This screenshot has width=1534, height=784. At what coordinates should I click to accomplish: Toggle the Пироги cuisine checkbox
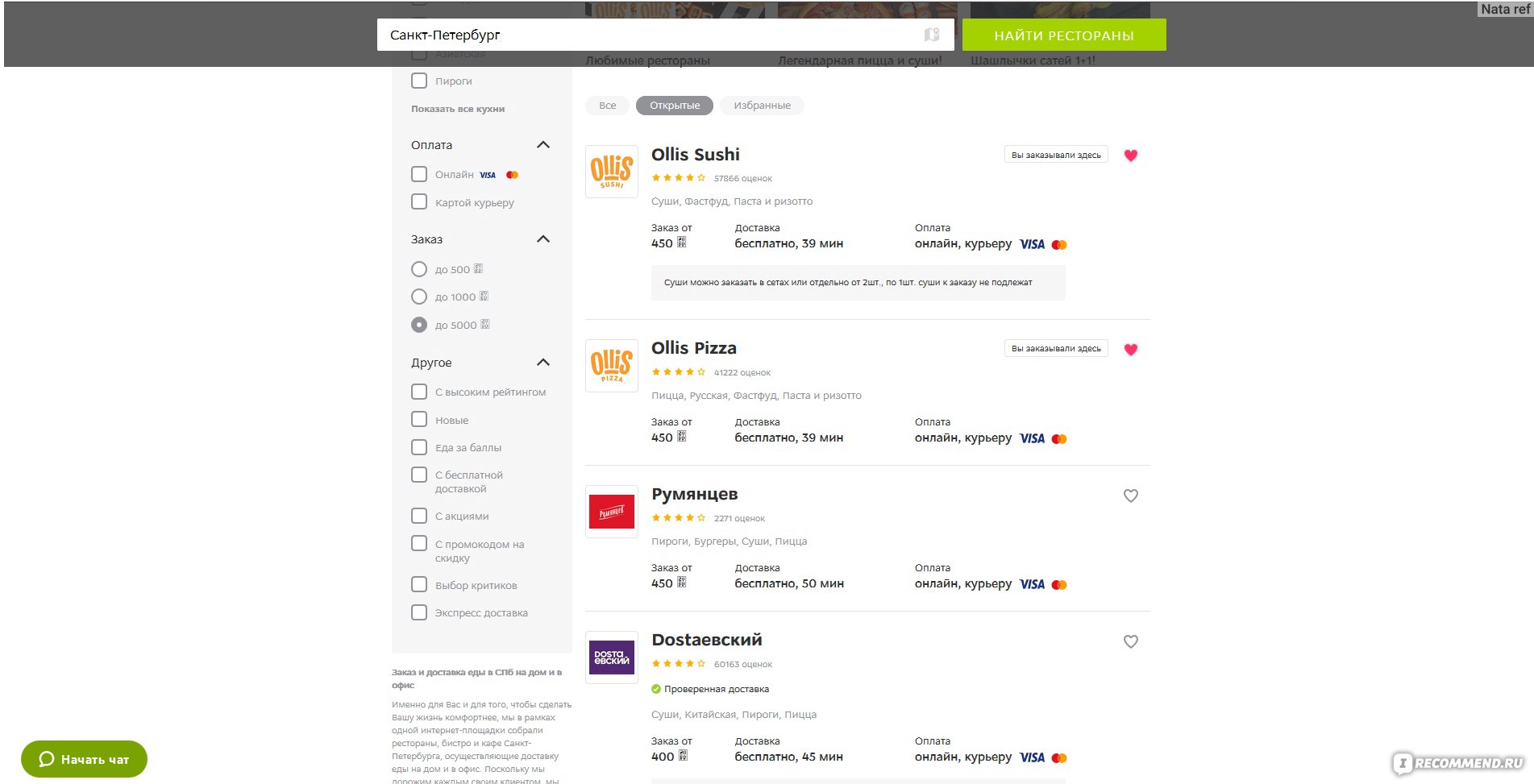coord(419,81)
